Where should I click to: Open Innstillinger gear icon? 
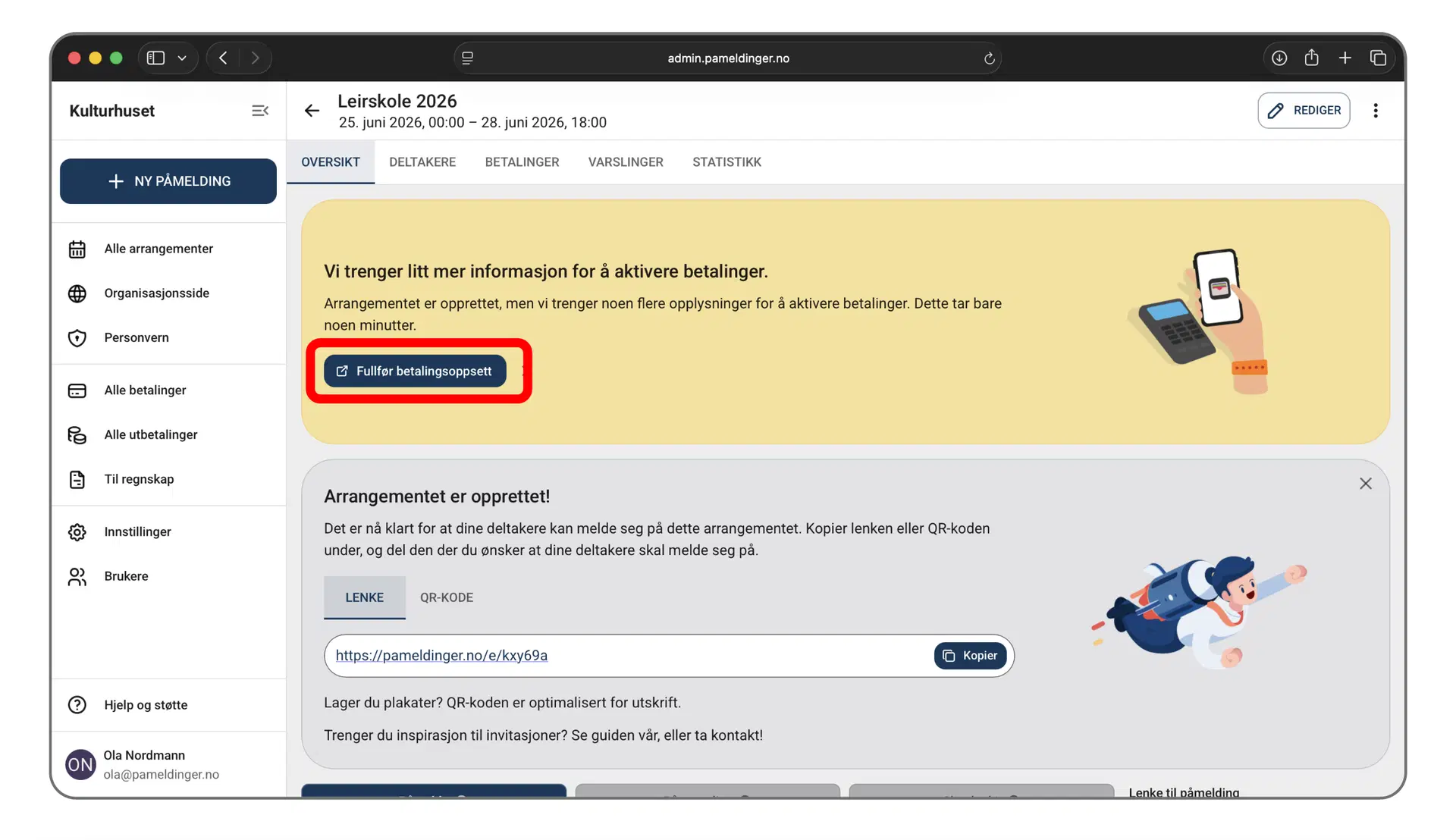78,531
